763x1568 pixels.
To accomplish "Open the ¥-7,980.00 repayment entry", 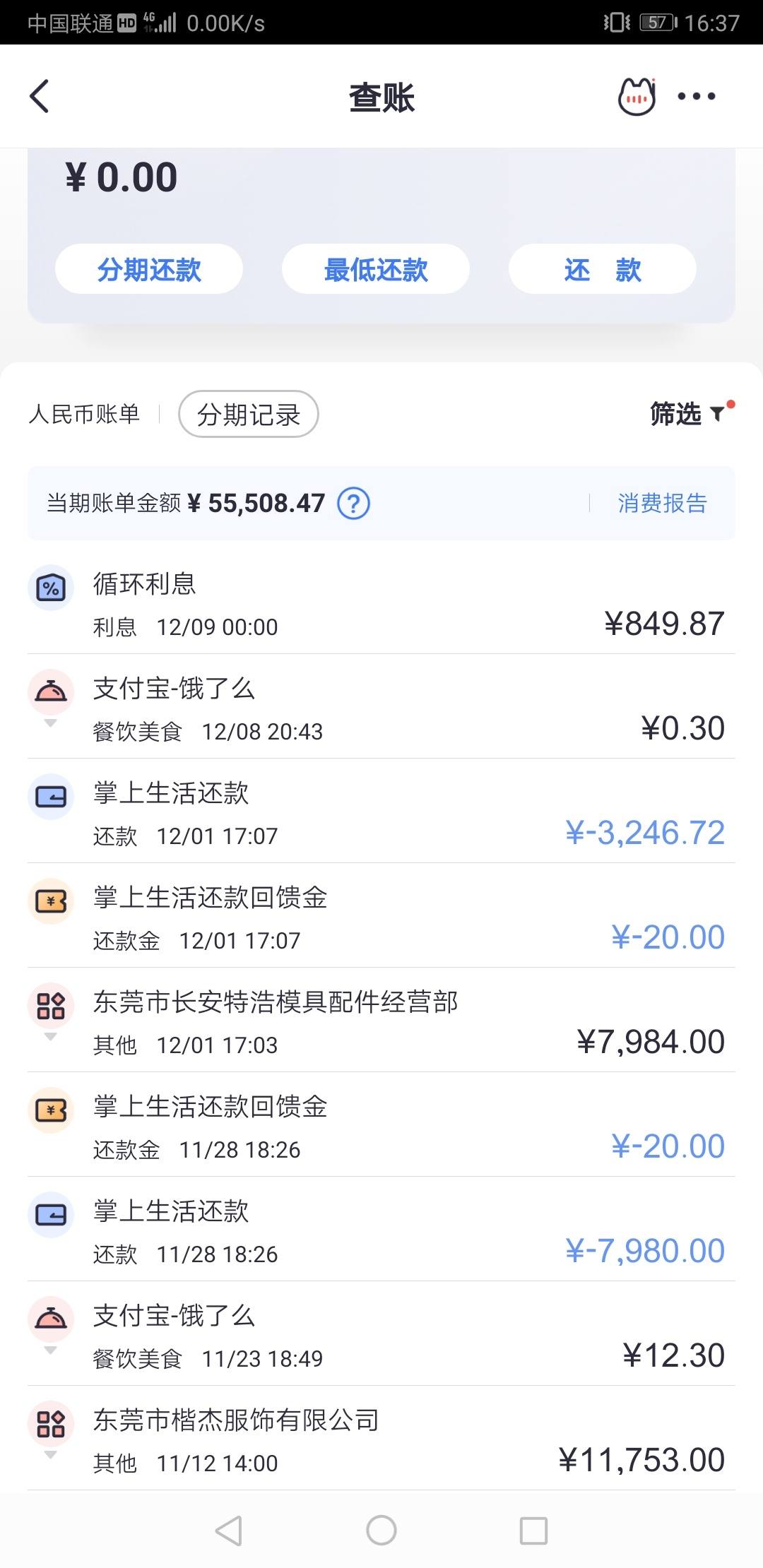I will point(381,1229).
